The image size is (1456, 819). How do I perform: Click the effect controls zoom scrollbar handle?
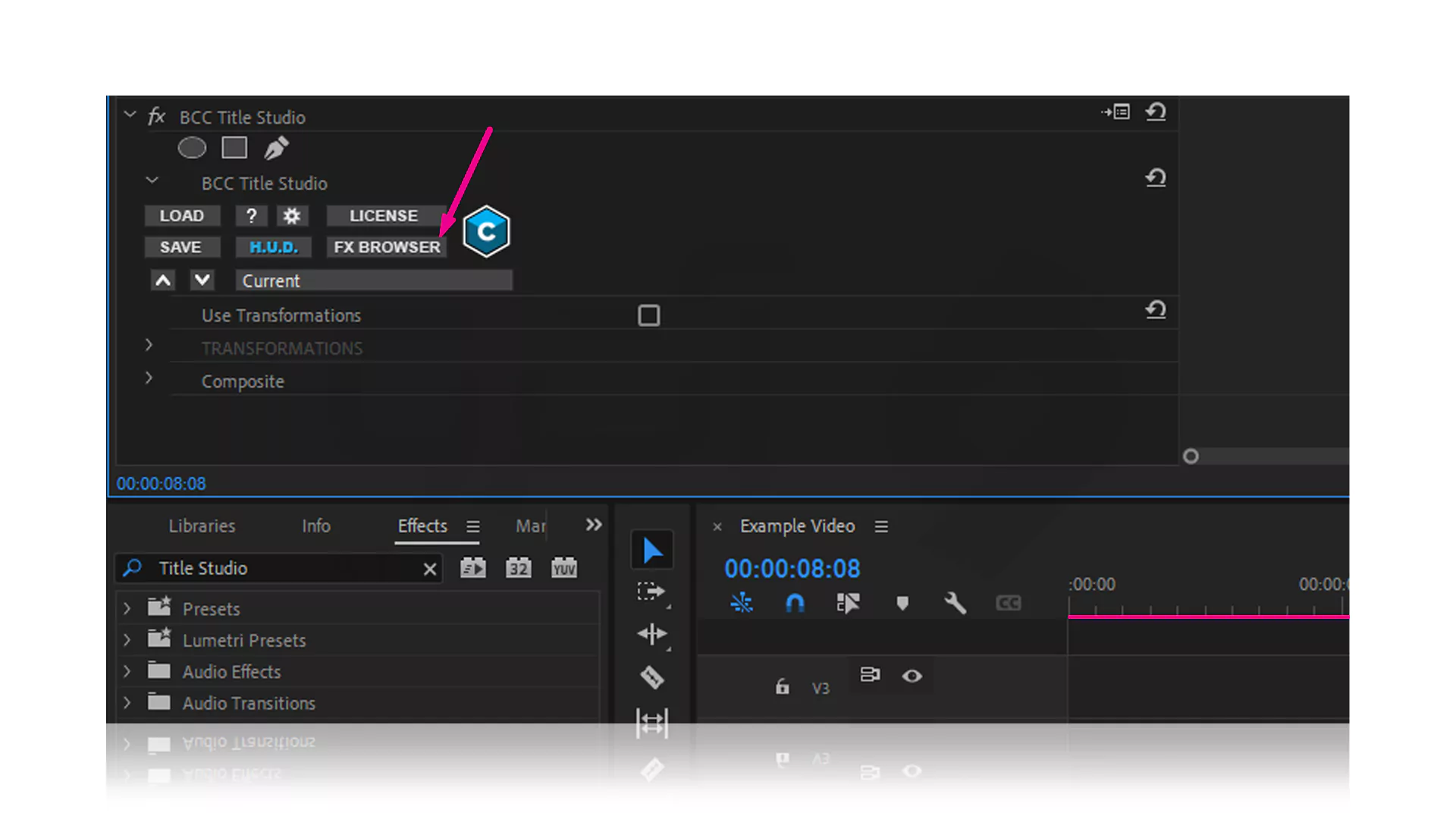pyautogui.click(x=1191, y=457)
